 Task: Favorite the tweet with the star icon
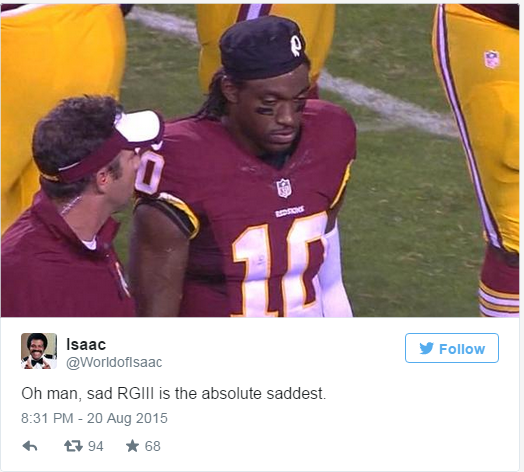(x=132, y=446)
